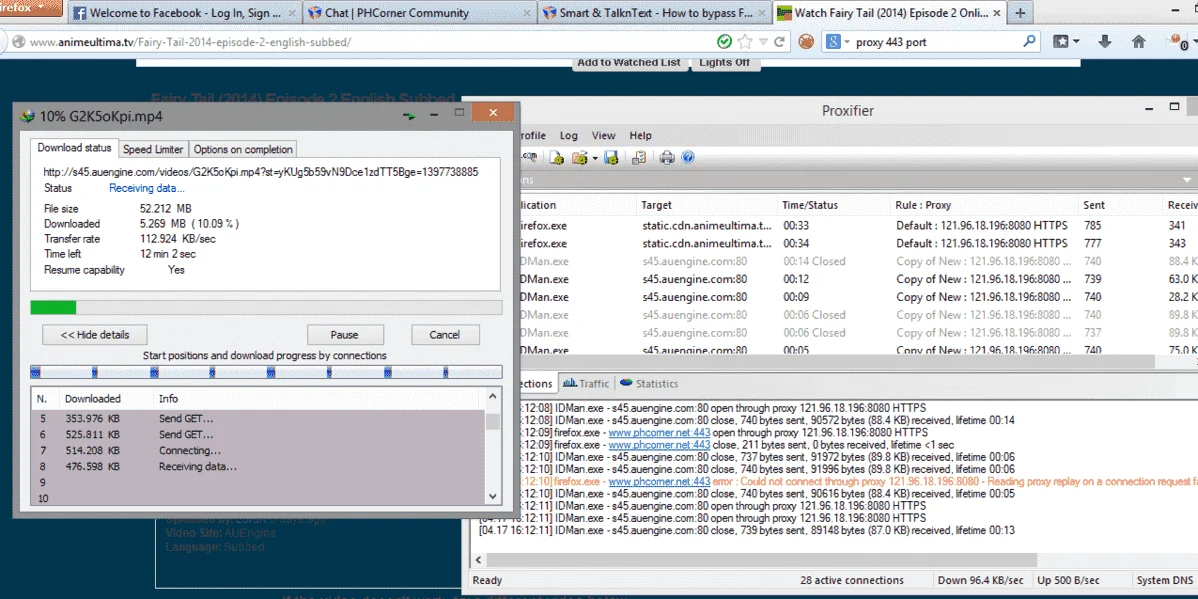
Task: Close the Smart & TalknText tab
Action: [x=762, y=13]
